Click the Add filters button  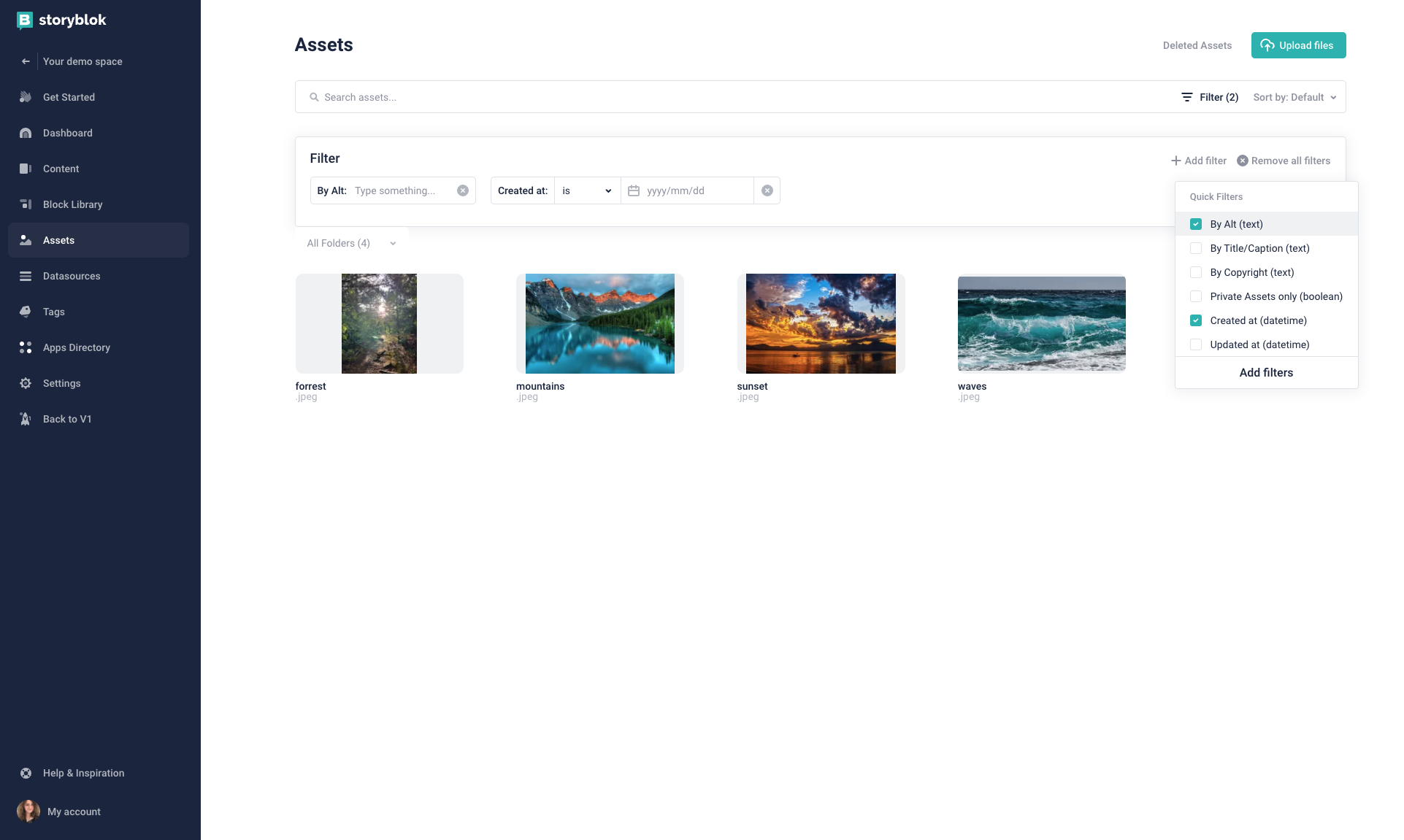[1266, 372]
